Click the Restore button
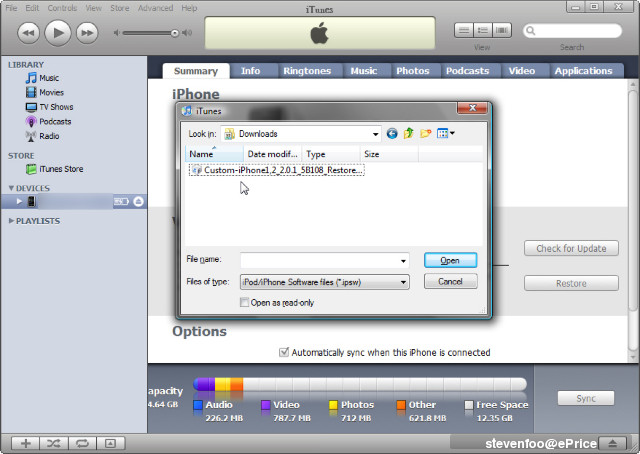Image resolution: width=640 pixels, height=454 pixels. pos(571,283)
